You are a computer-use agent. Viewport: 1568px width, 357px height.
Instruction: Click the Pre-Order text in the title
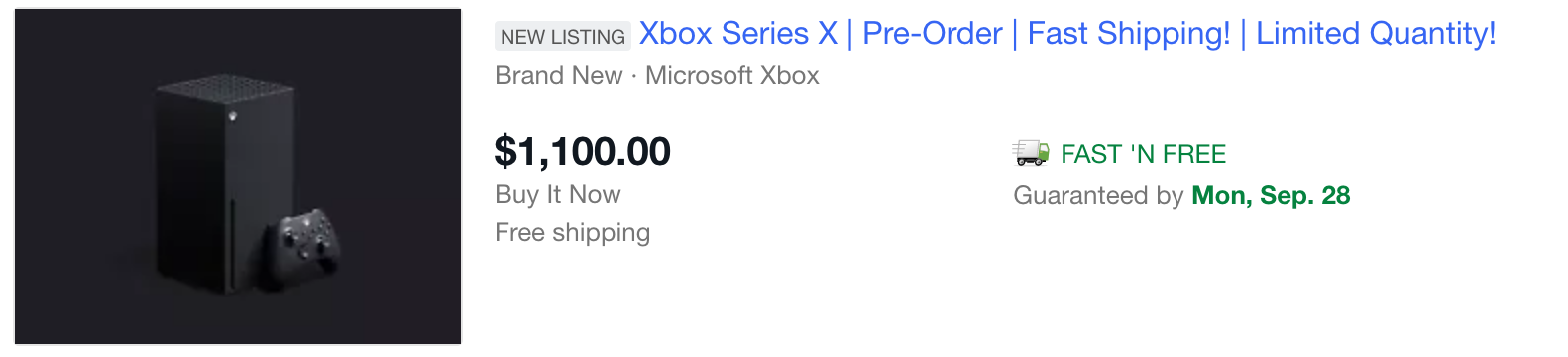coord(932,34)
